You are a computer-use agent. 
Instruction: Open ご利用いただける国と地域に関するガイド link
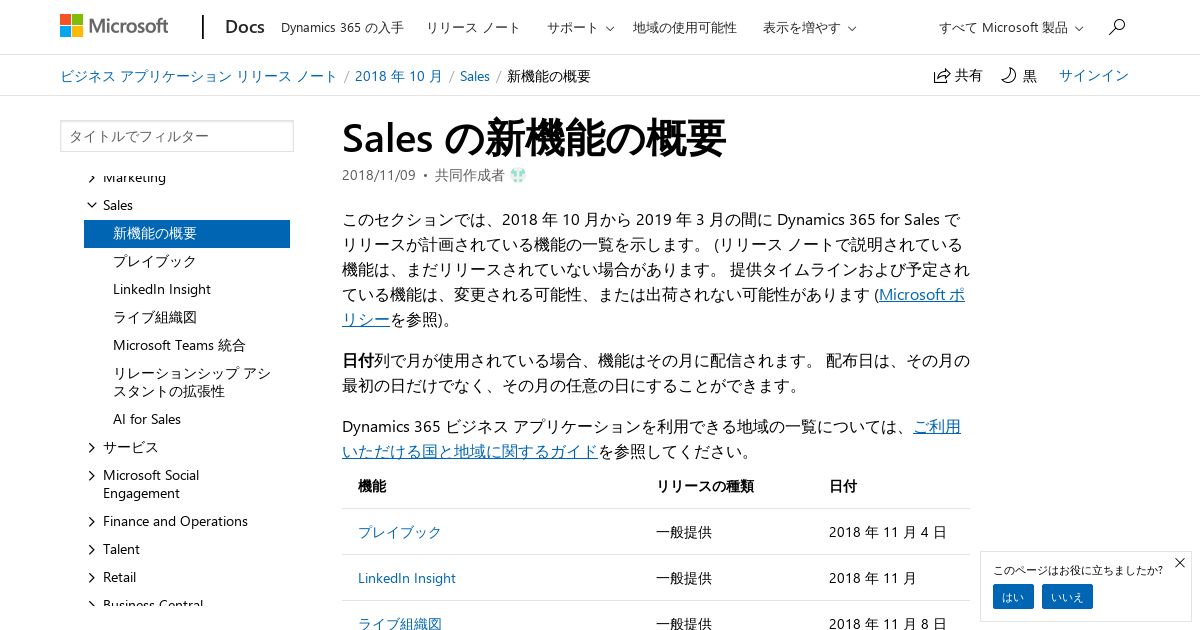click(x=470, y=452)
